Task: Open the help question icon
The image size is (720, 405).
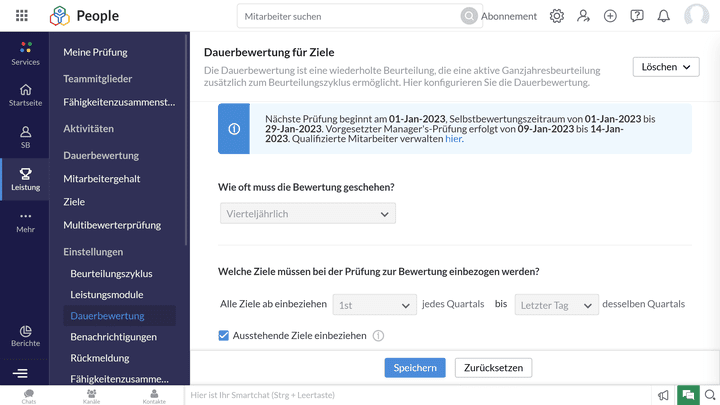Action: coord(636,16)
